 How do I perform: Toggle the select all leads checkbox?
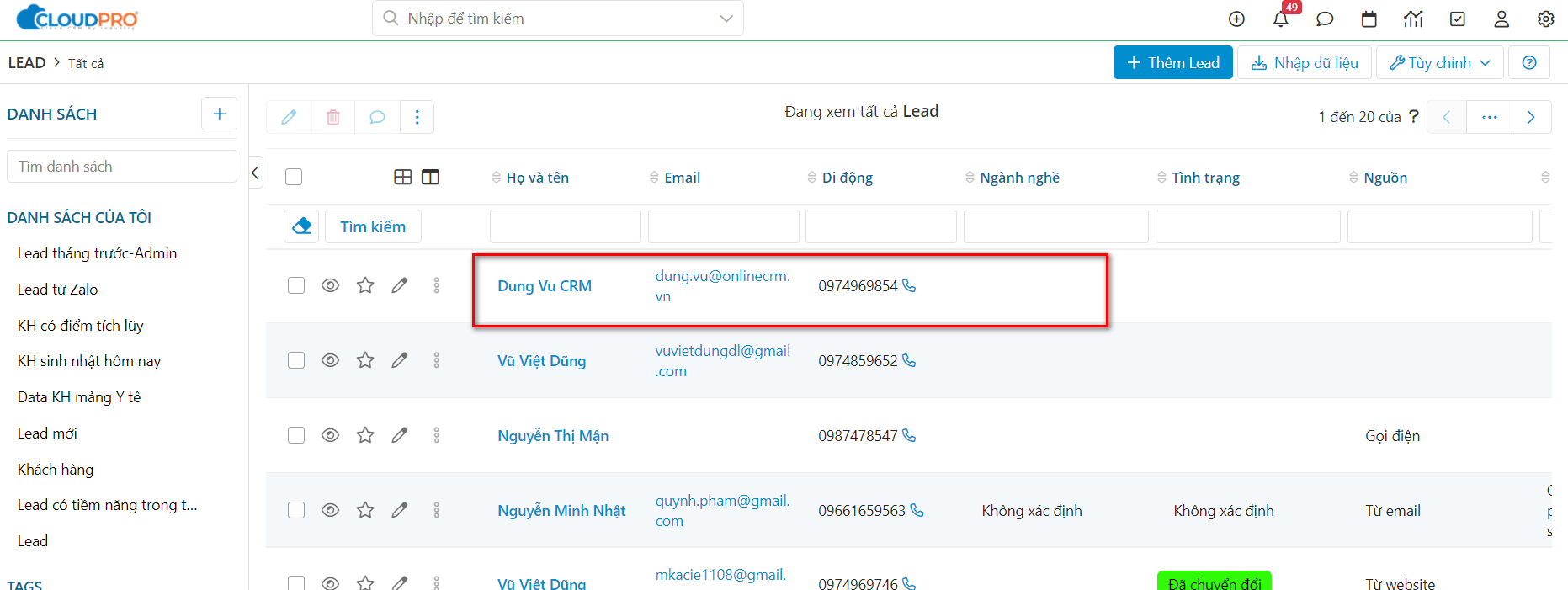(x=294, y=177)
